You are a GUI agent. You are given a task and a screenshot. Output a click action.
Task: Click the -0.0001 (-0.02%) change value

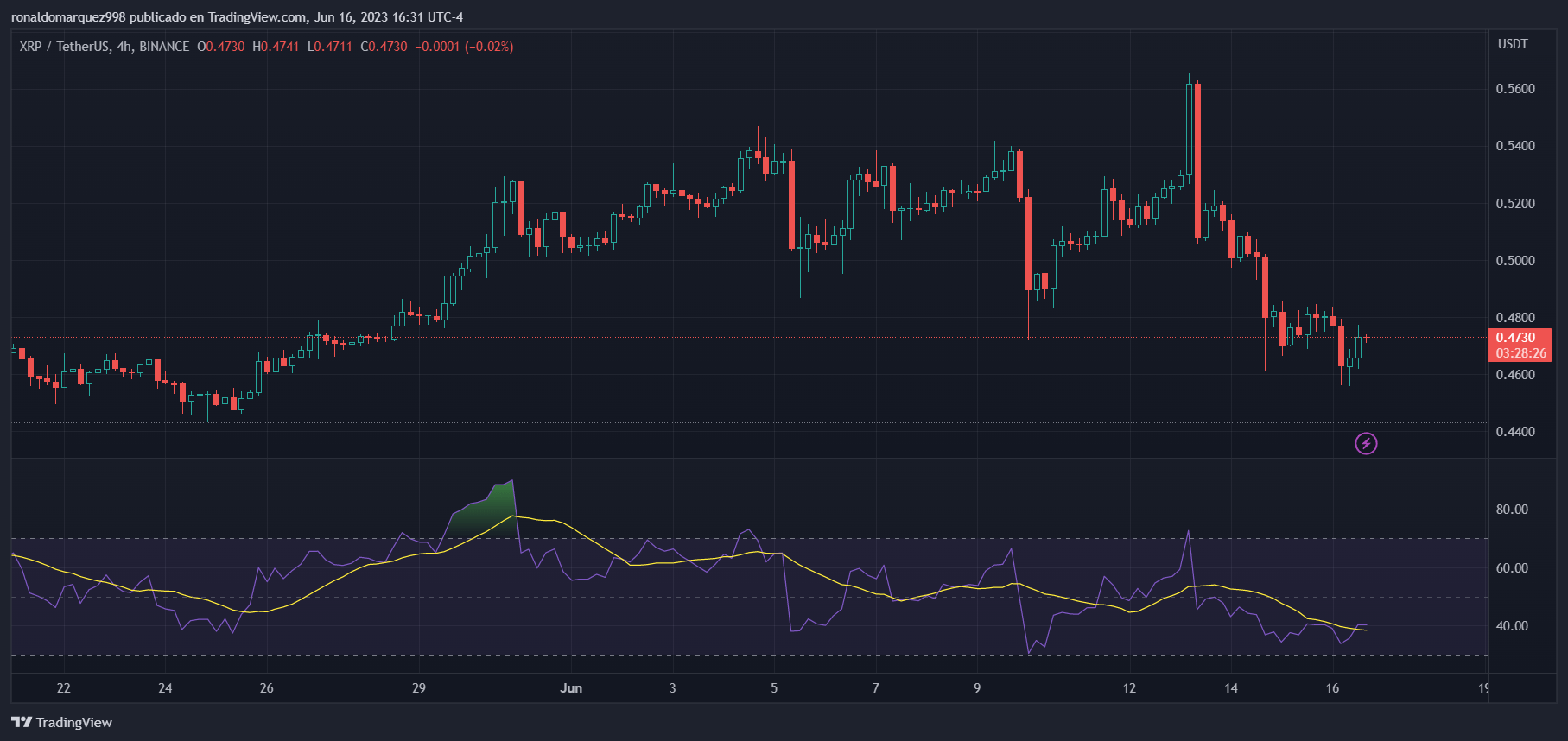[x=464, y=47]
